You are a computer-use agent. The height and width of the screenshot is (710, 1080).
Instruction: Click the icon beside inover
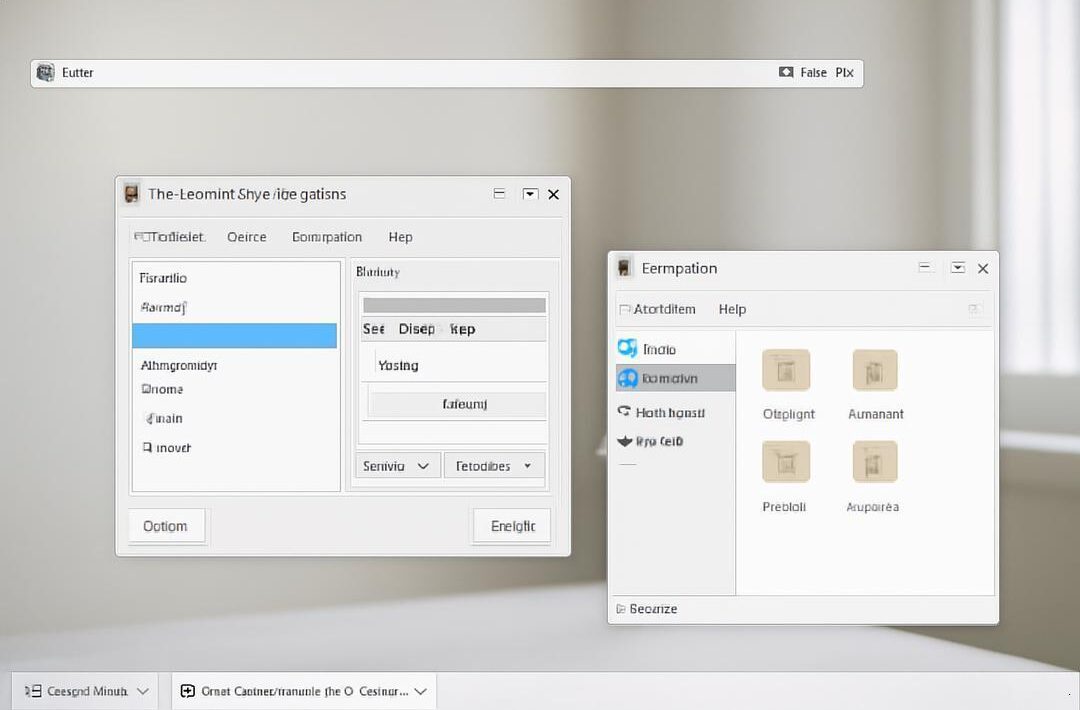coord(147,447)
